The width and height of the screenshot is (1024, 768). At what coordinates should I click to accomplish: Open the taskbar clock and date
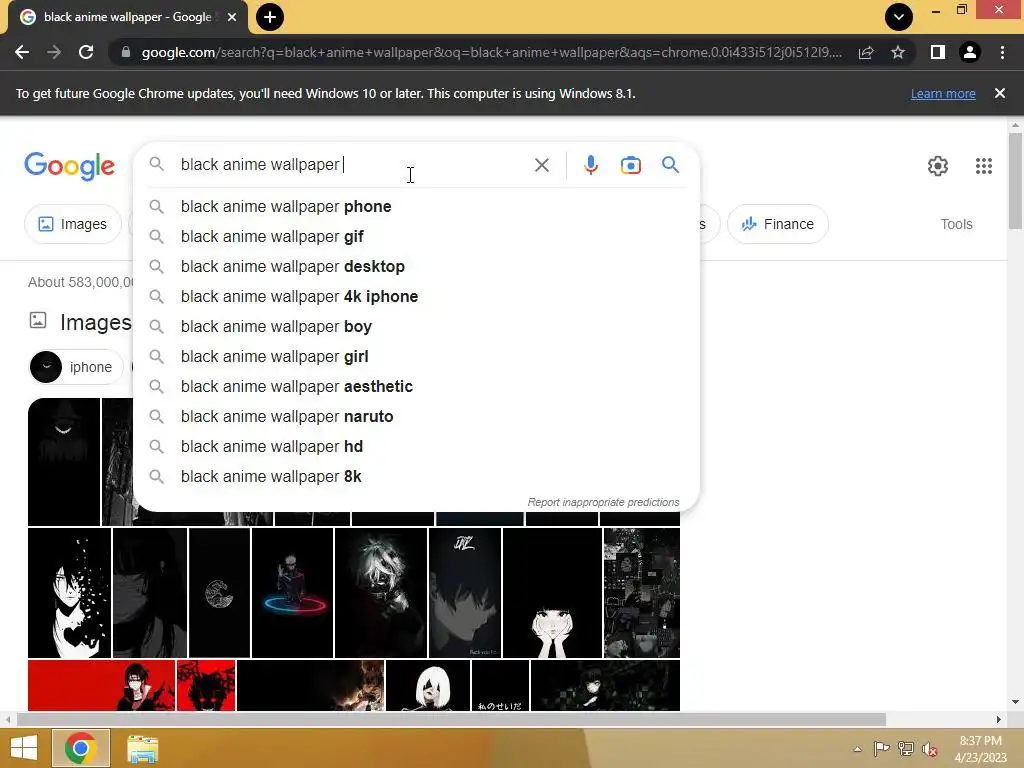coord(981,749)
